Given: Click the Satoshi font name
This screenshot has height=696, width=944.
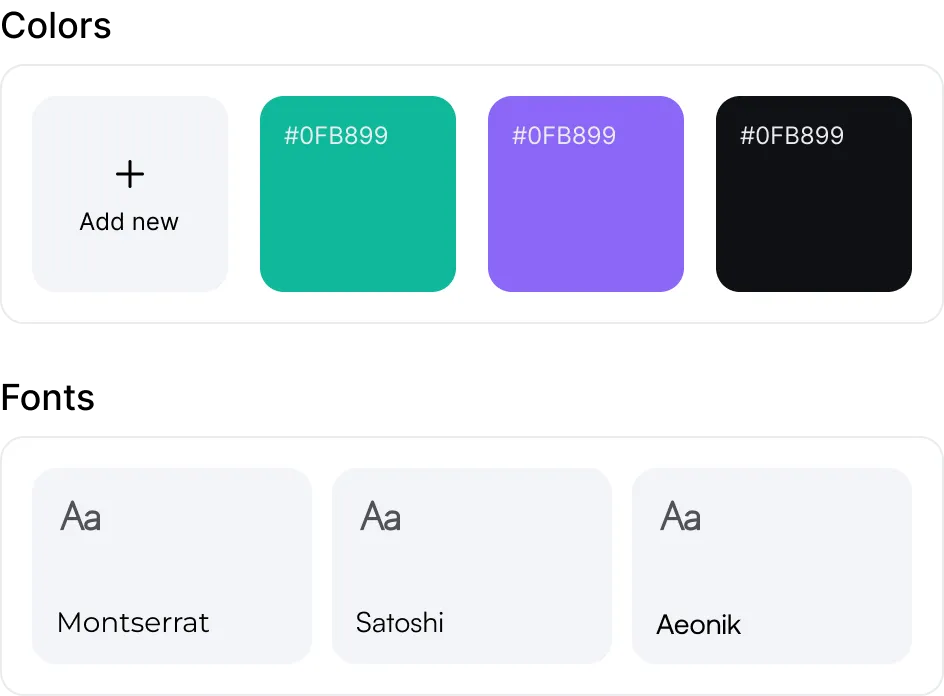Looking at the screenshot, I should pos(399,622).
